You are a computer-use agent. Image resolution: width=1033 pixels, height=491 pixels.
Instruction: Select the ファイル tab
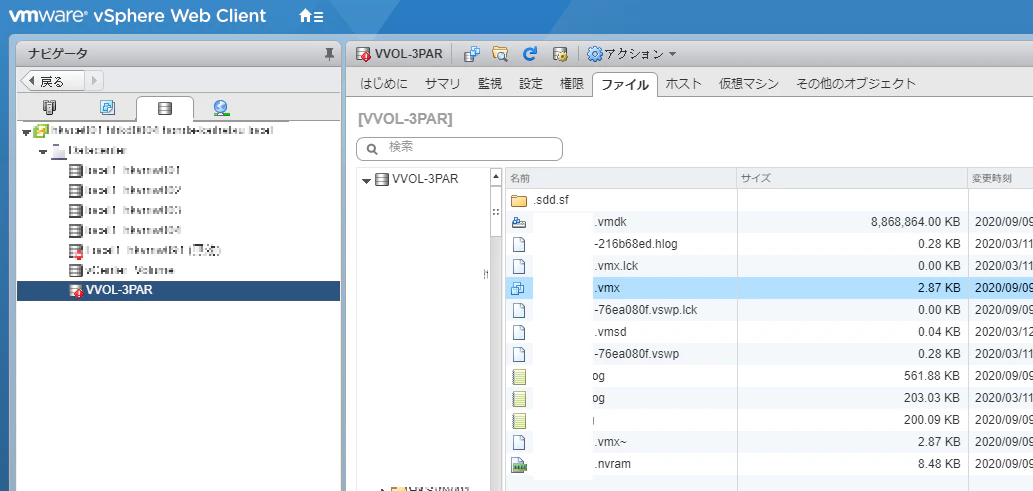click(625, 84)
